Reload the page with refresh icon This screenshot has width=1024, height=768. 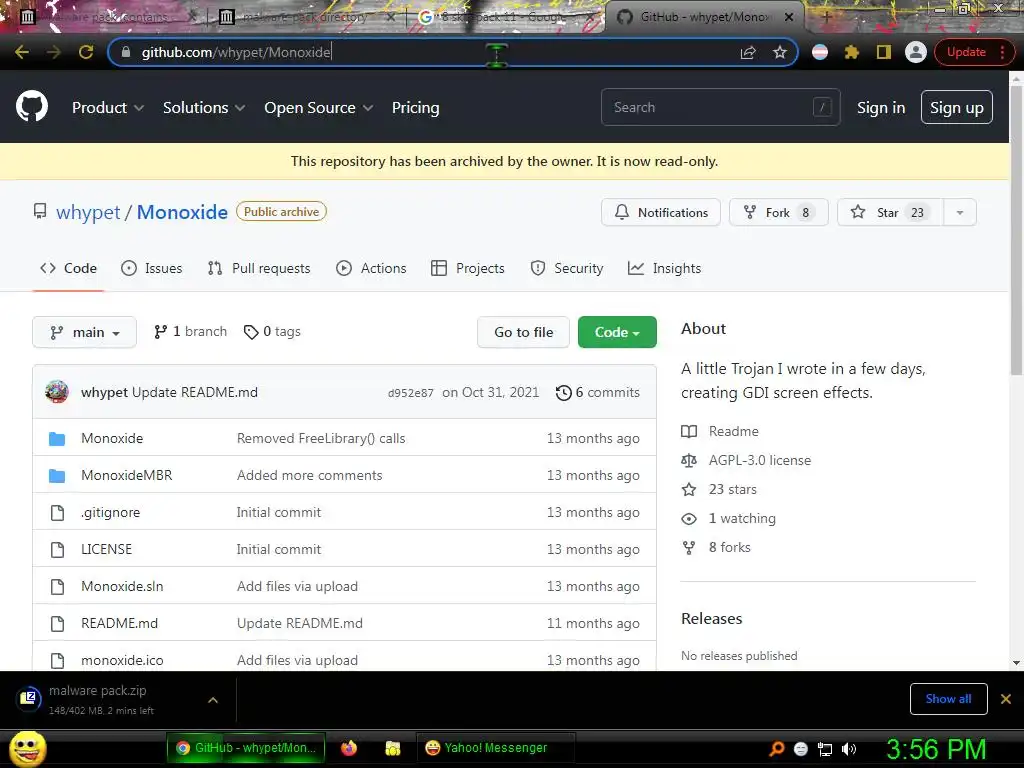pyautogui.click(x=86, y=52)
